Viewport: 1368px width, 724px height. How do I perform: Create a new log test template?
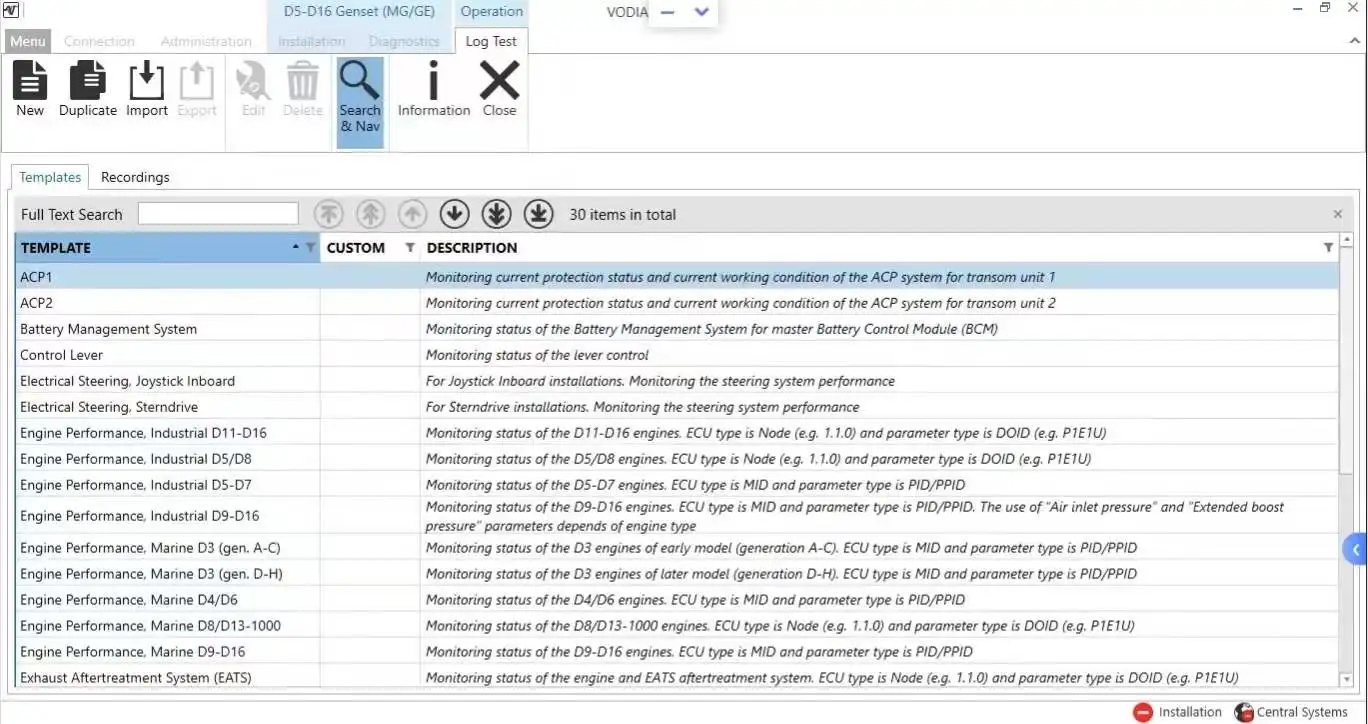click(x=30, y=89)
